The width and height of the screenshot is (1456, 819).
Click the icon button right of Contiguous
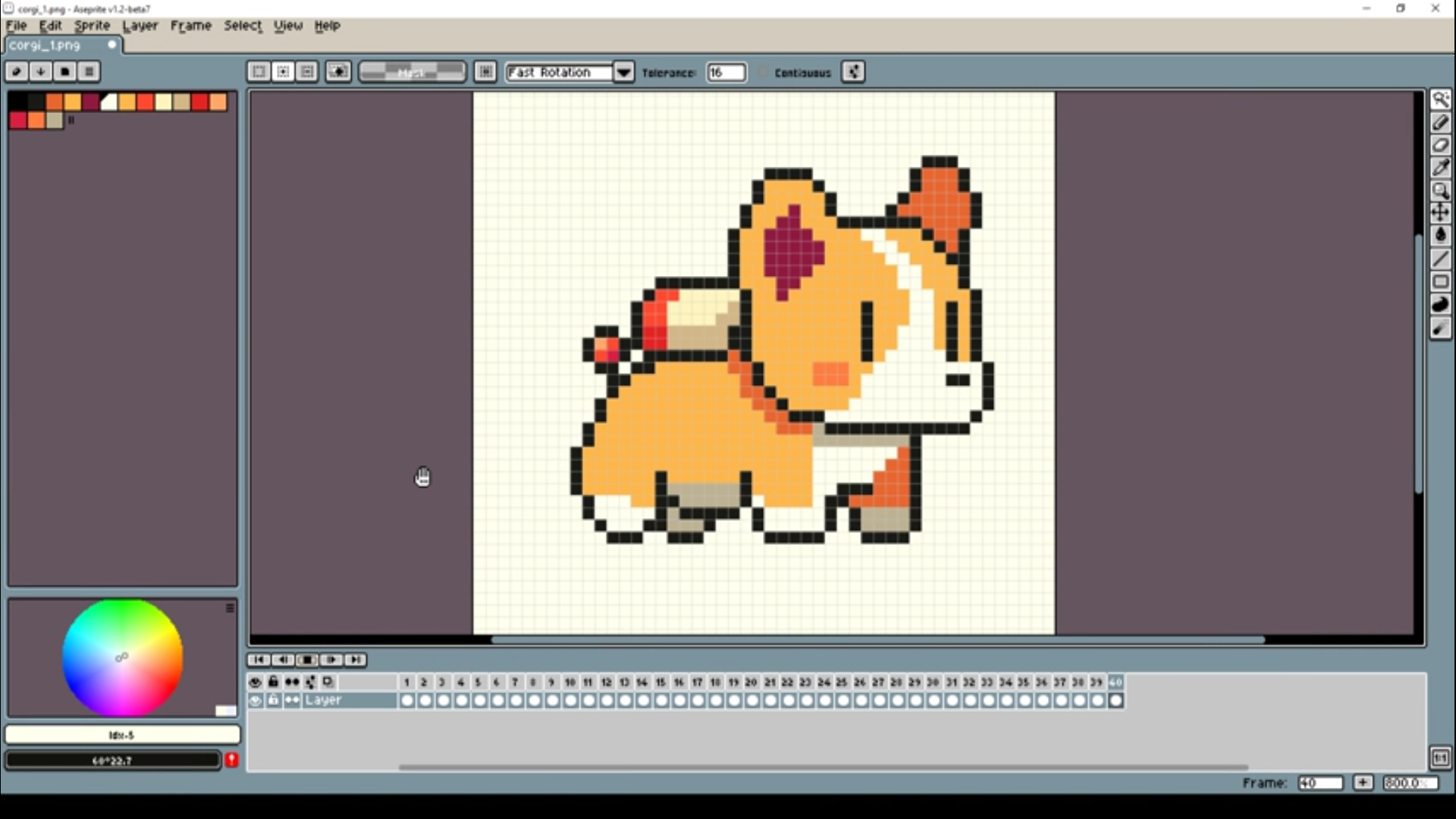[x=853, y=72]
